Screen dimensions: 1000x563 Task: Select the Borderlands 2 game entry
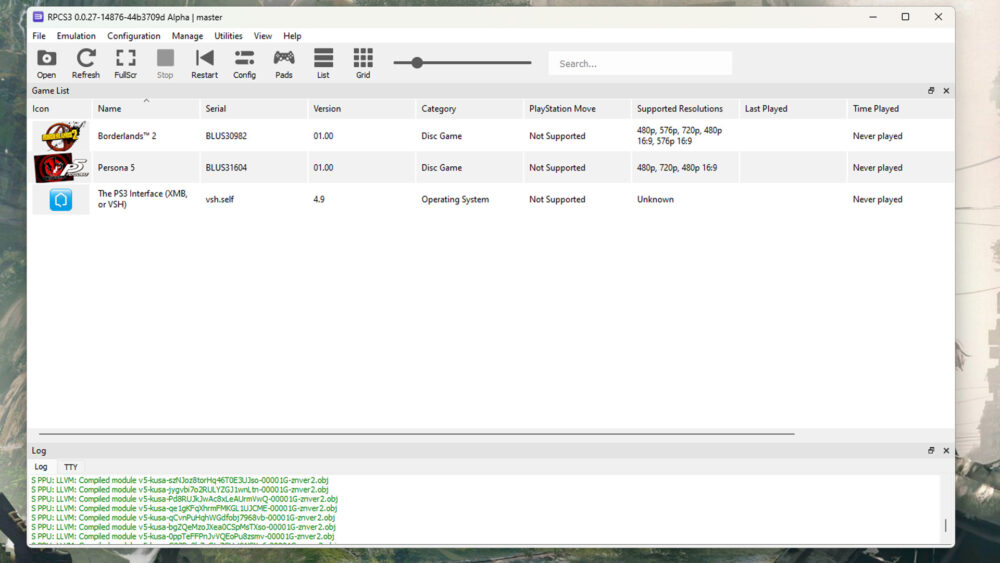[x=127, y=136]
